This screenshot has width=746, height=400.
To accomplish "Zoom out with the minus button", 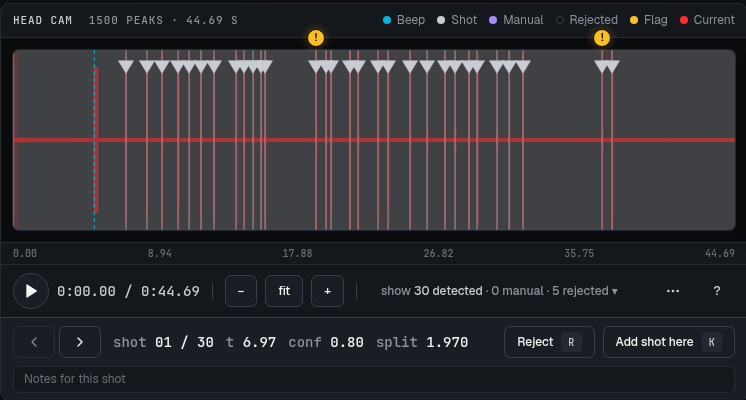I will [x=241, y=291].
